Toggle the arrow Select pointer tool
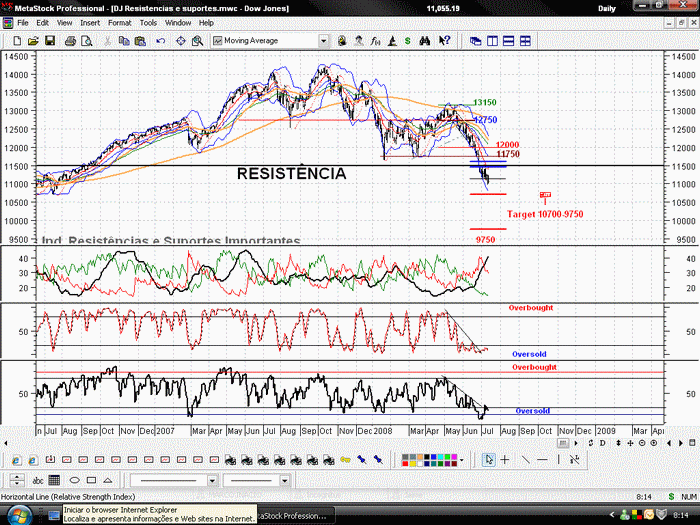The height and width of the screenshot is (525, 700). coord(489,459)
